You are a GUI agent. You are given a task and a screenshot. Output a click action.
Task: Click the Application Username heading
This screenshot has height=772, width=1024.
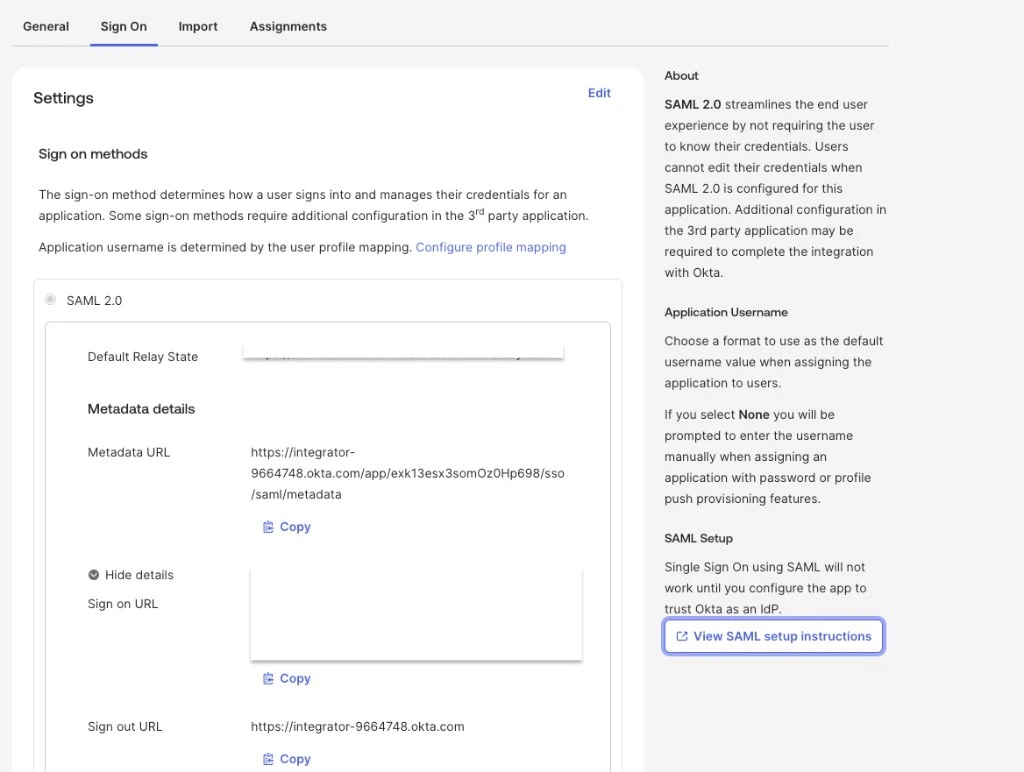click(726, 312)
